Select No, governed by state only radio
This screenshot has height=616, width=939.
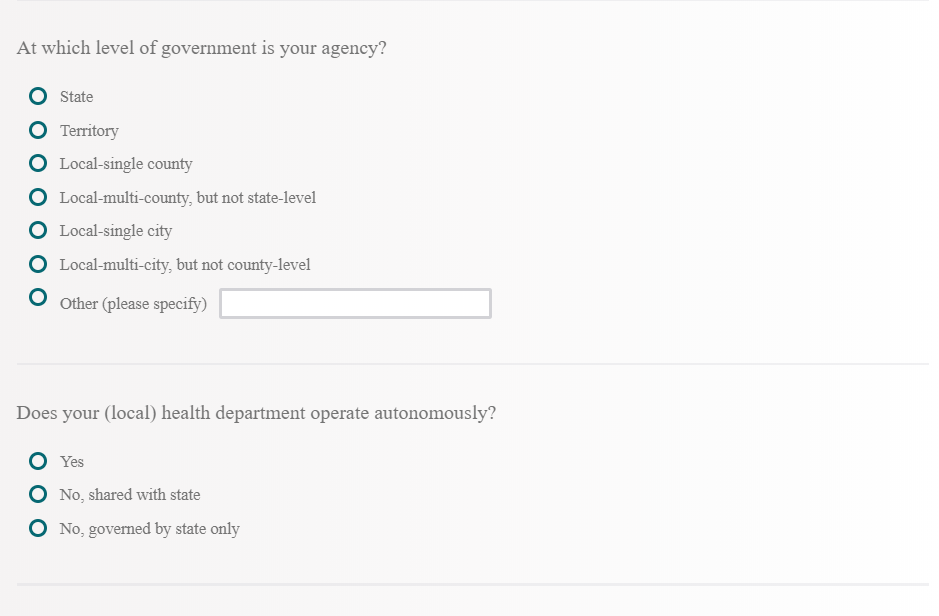pos(38,528)
